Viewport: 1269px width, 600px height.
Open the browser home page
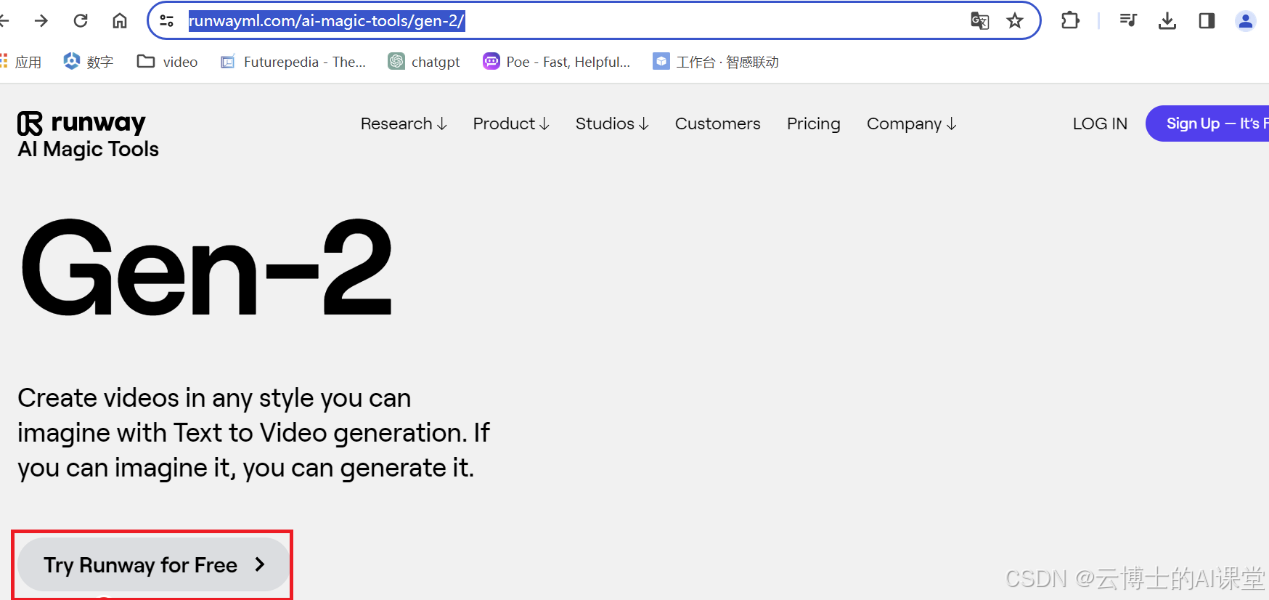(x=119, y=20)
